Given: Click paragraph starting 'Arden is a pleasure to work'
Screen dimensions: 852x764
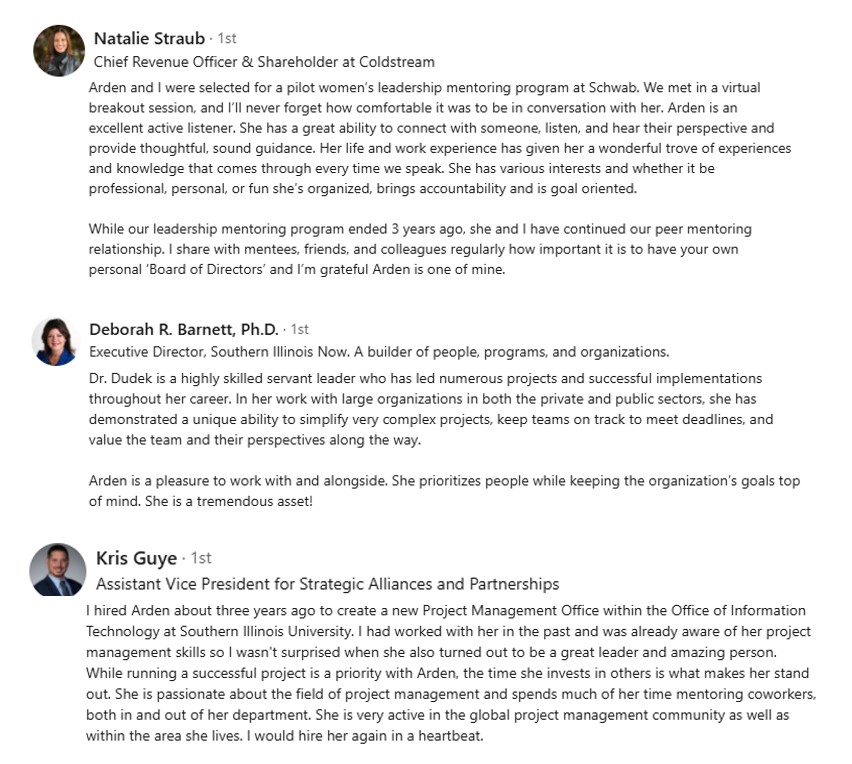Looking at the screenshot, I should click(444, 491).
